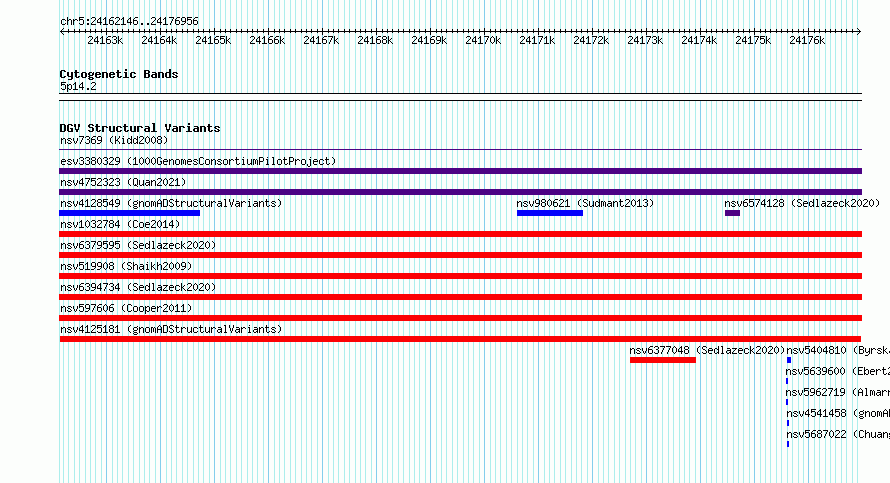The width and height of the screenshot is (890, 483).
Task: Click the 24164k ruler tick label
Action: pos(159,40)
